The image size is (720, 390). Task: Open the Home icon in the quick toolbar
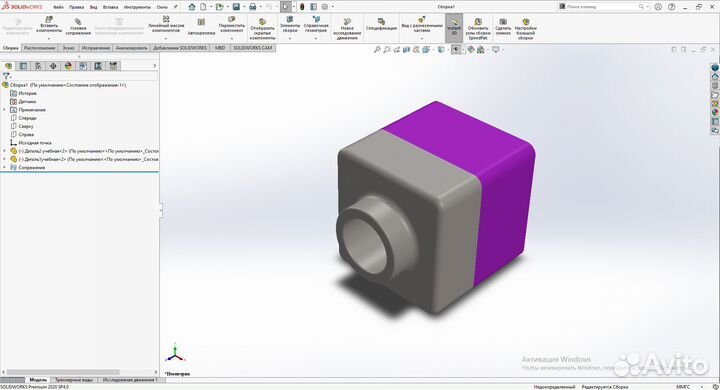(x=192, y=7)
